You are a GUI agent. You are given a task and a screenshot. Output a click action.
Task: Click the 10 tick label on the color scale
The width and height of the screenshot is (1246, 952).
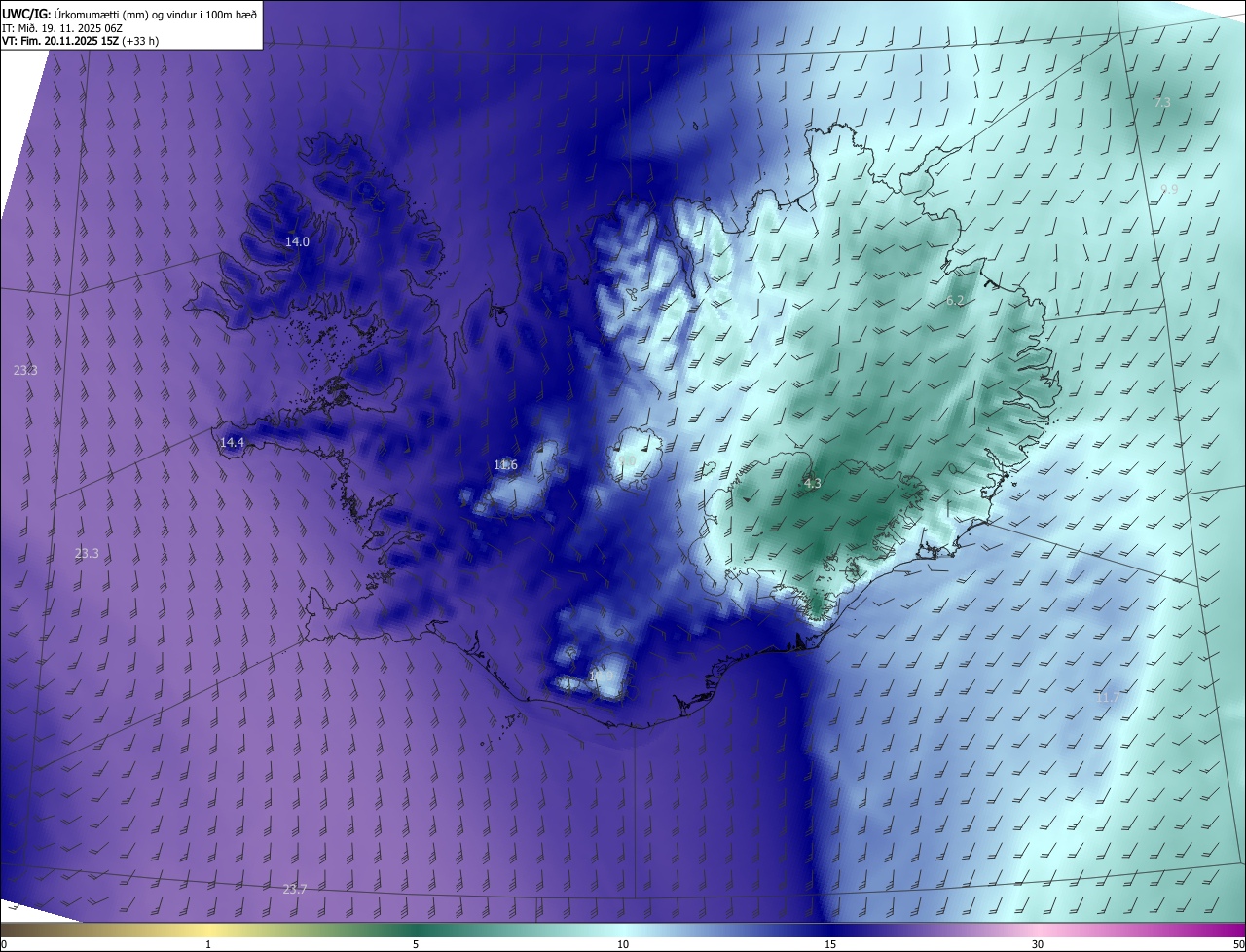point(623,944)
